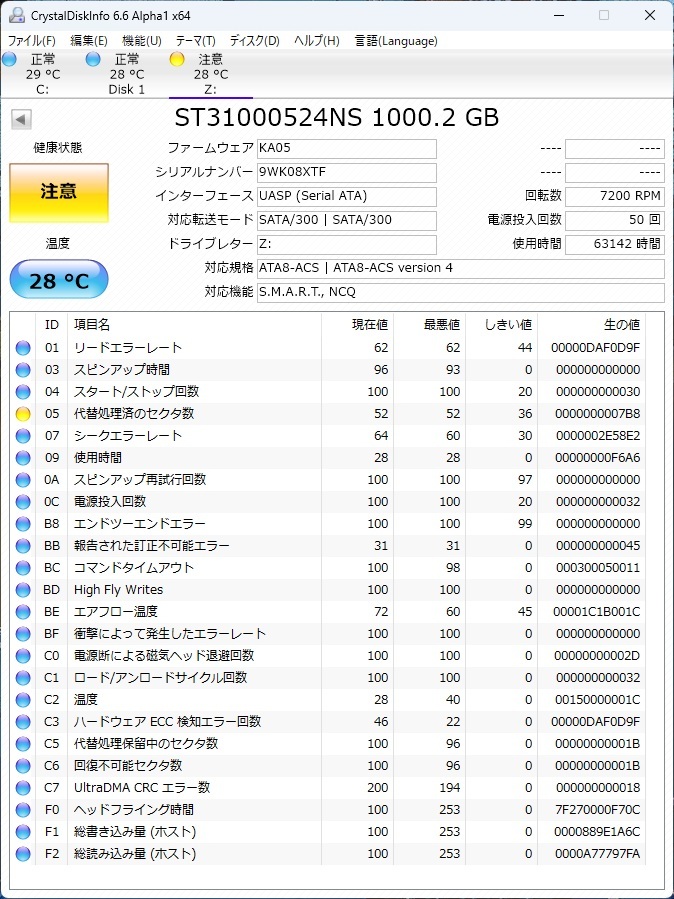Switch to the Disk 1 tab
Screen dimensions: 674x899
(127, 75)
